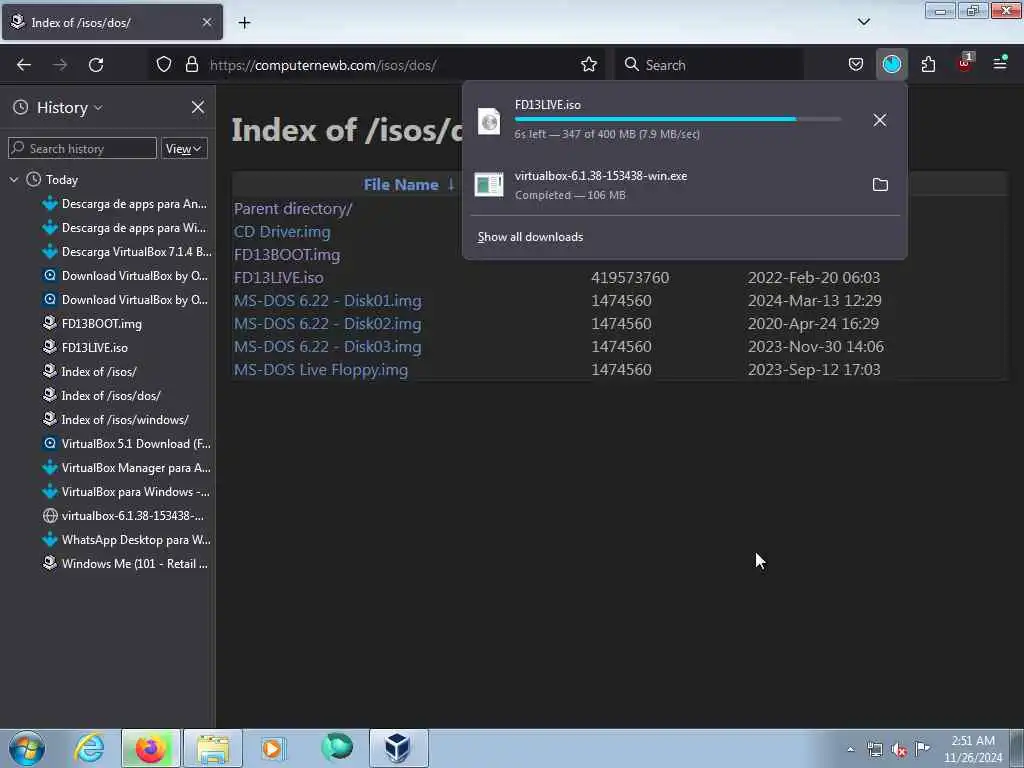Viewport: 1024px width, 768px height.
Task: Open the network tray icon
Action: point(875,750)
